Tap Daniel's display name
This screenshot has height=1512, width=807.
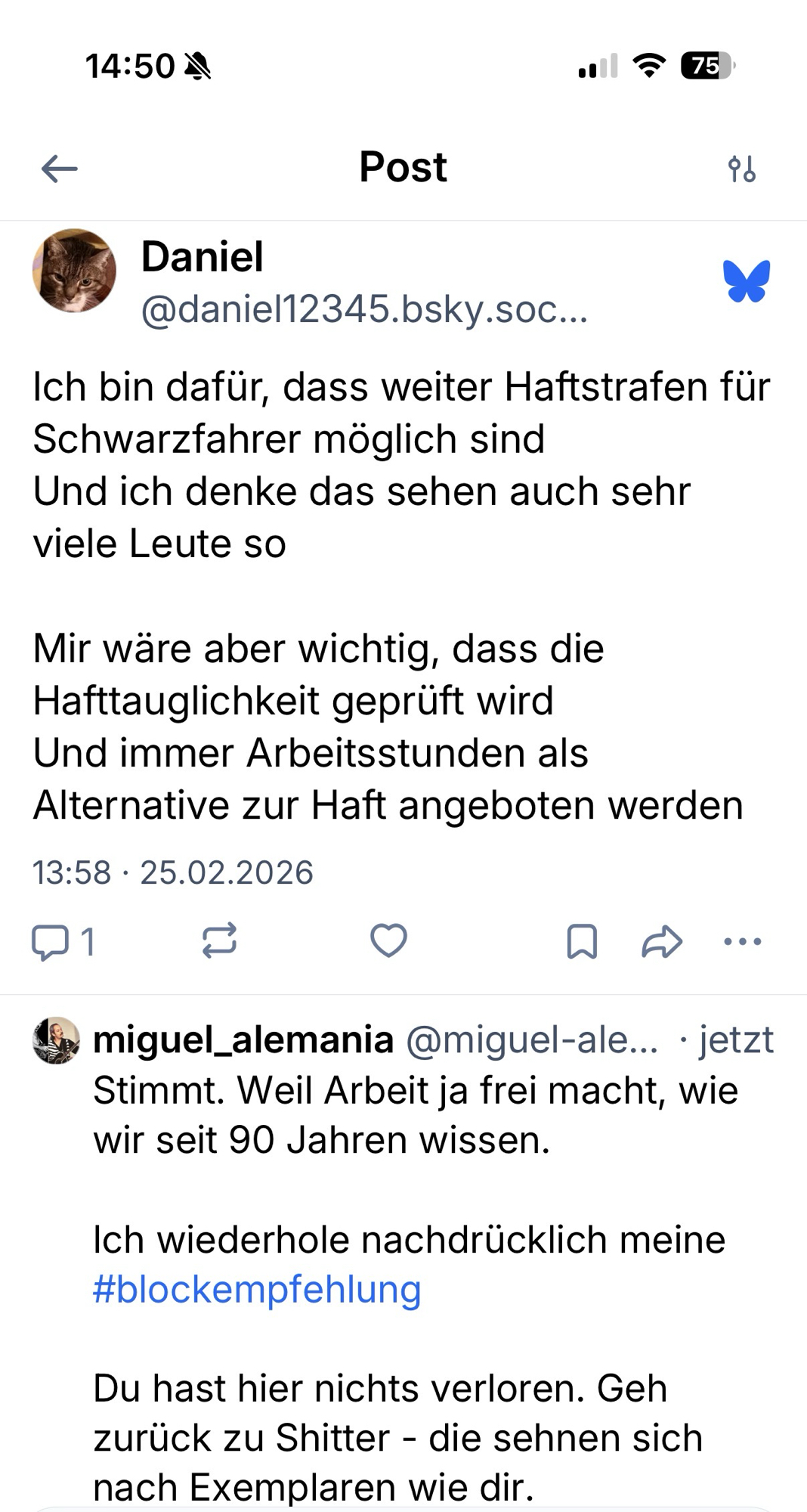tap(203, 256)
